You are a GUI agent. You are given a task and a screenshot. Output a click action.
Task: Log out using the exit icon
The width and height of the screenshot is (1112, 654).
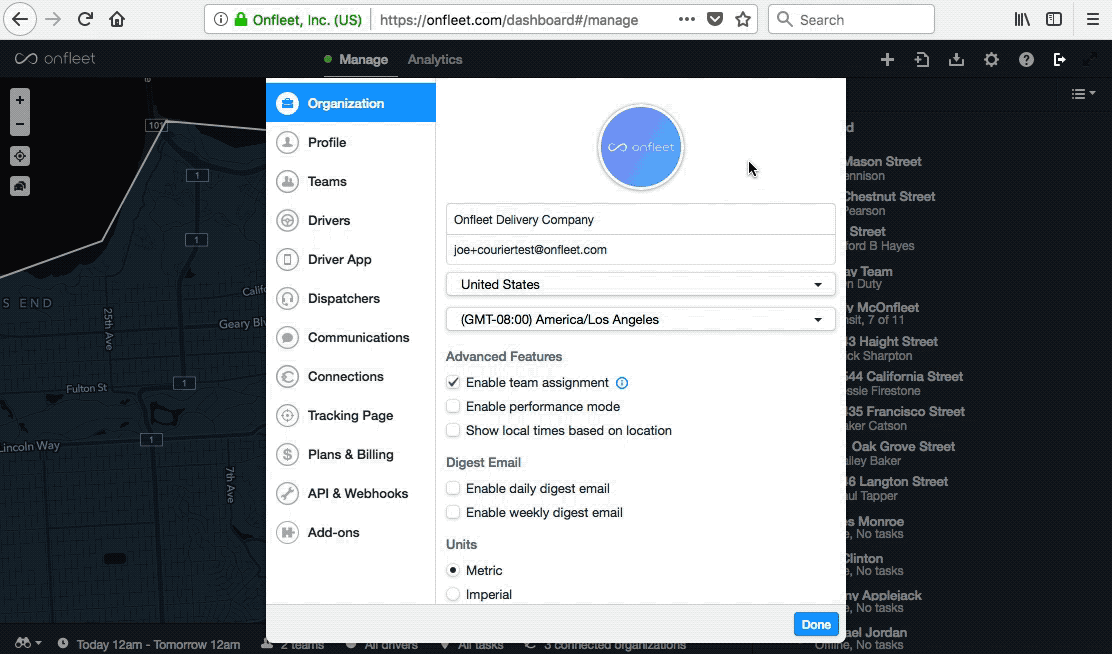(x=1060, y=60)
